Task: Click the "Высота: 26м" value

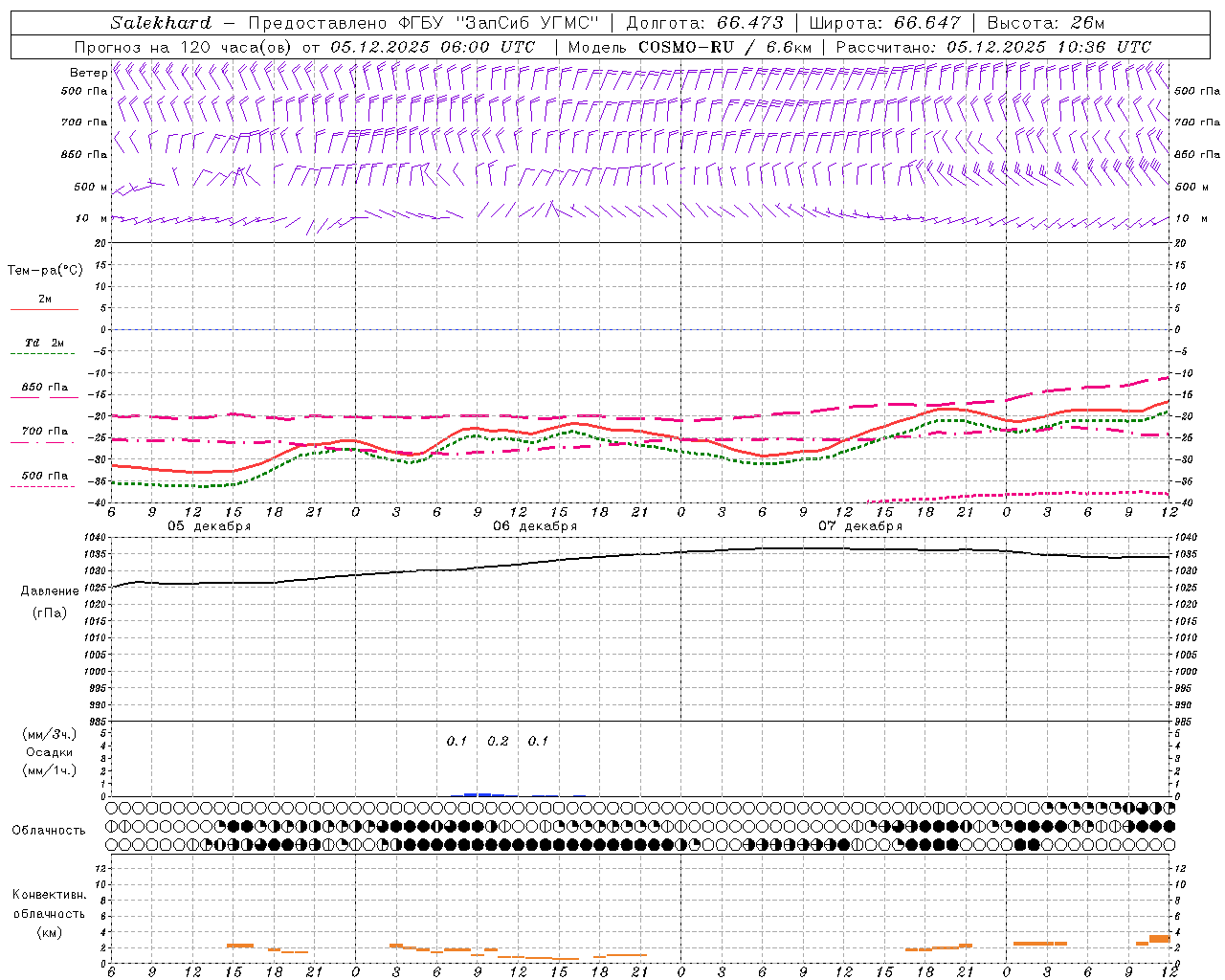Action: tap(1045, 23)
